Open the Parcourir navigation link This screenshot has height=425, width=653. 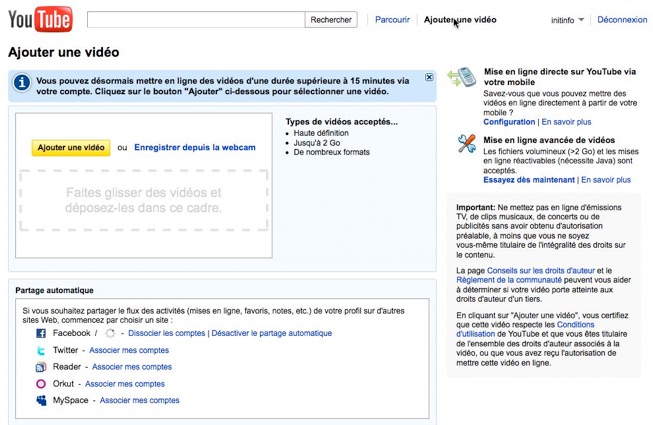point(392,20)
